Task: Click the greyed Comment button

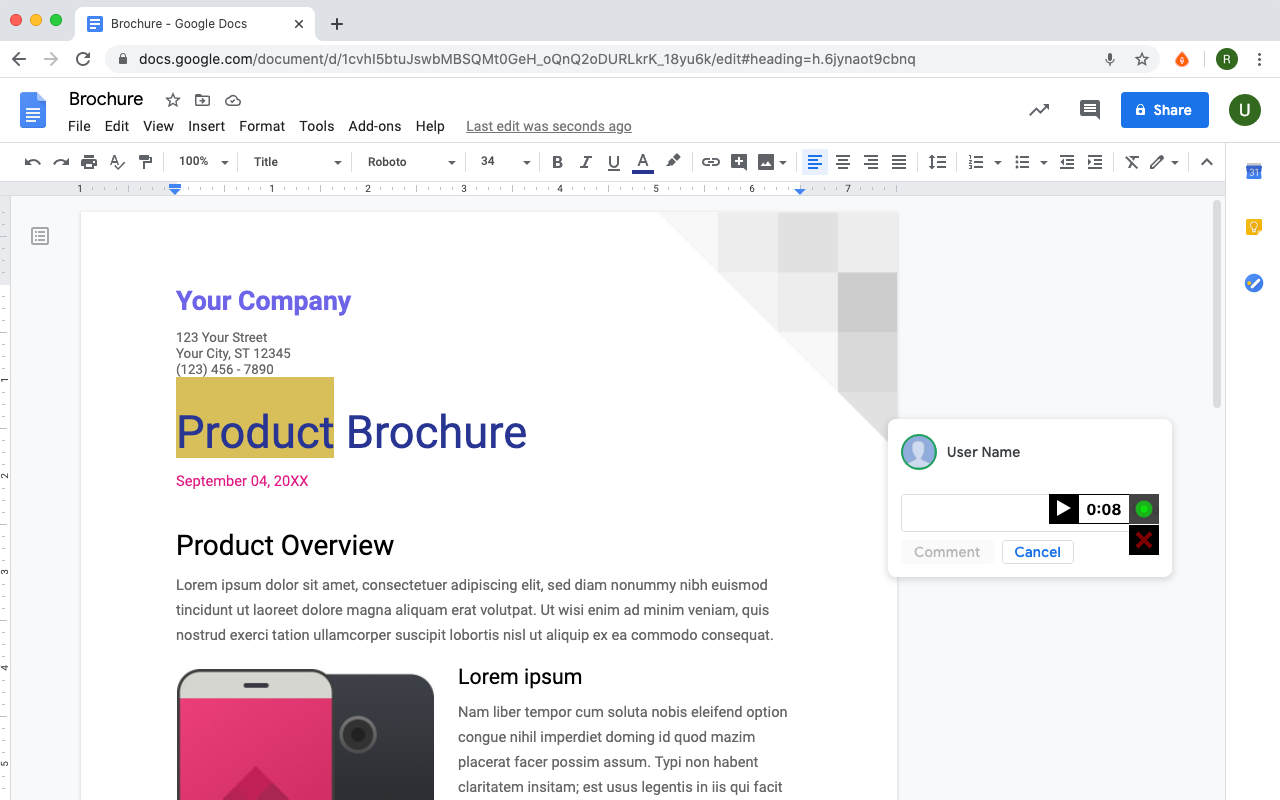Action: [947, 552]
